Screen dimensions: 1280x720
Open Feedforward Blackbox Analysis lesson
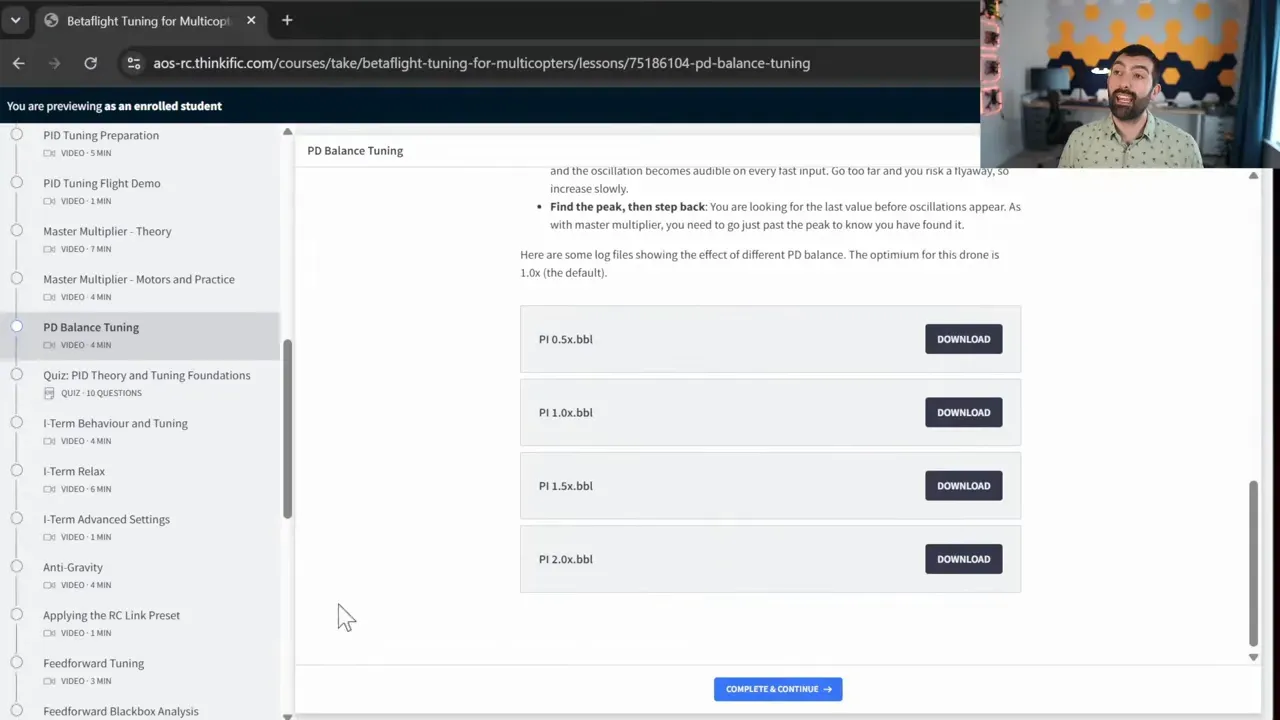[120, 711]
